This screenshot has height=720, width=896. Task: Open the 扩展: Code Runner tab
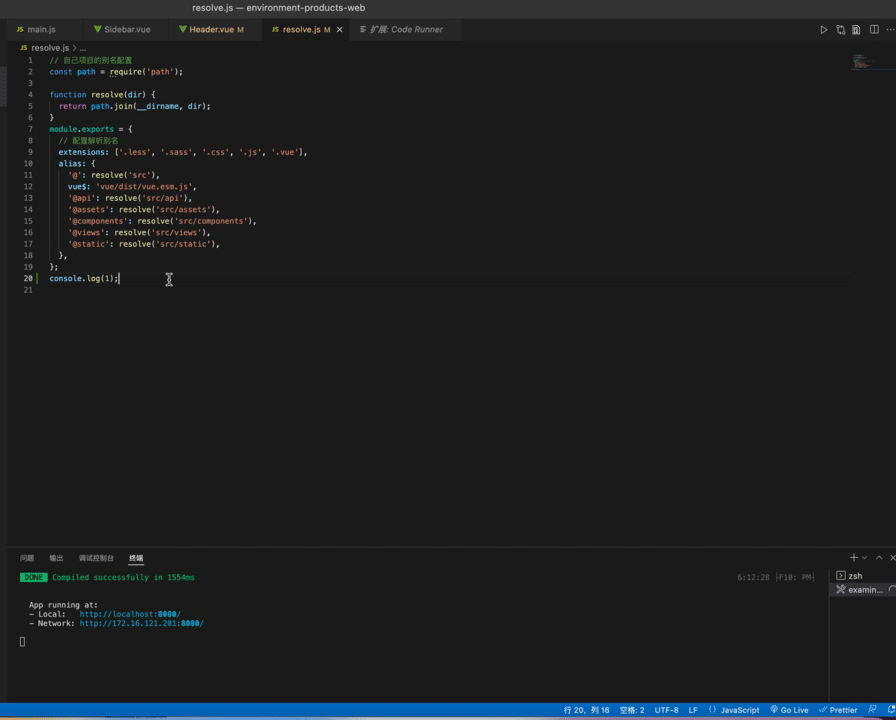pyautogui.click(x=406, y=30)
